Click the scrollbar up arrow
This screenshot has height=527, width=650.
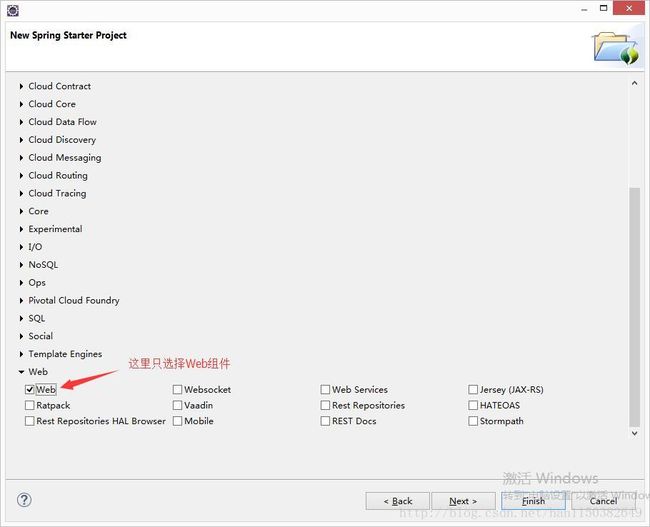pyautogui.click(x=634, y=83)
